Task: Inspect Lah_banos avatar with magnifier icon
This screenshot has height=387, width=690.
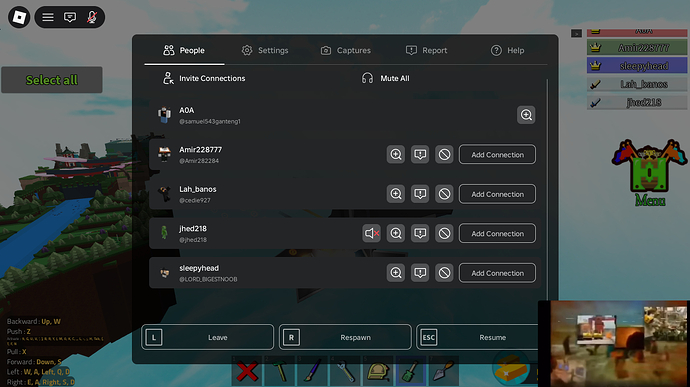Action: tap(396, 194)
